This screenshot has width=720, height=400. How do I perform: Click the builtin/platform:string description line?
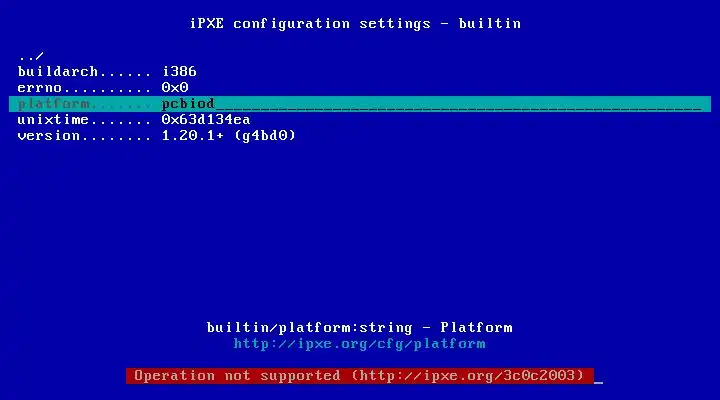point(360,328)
